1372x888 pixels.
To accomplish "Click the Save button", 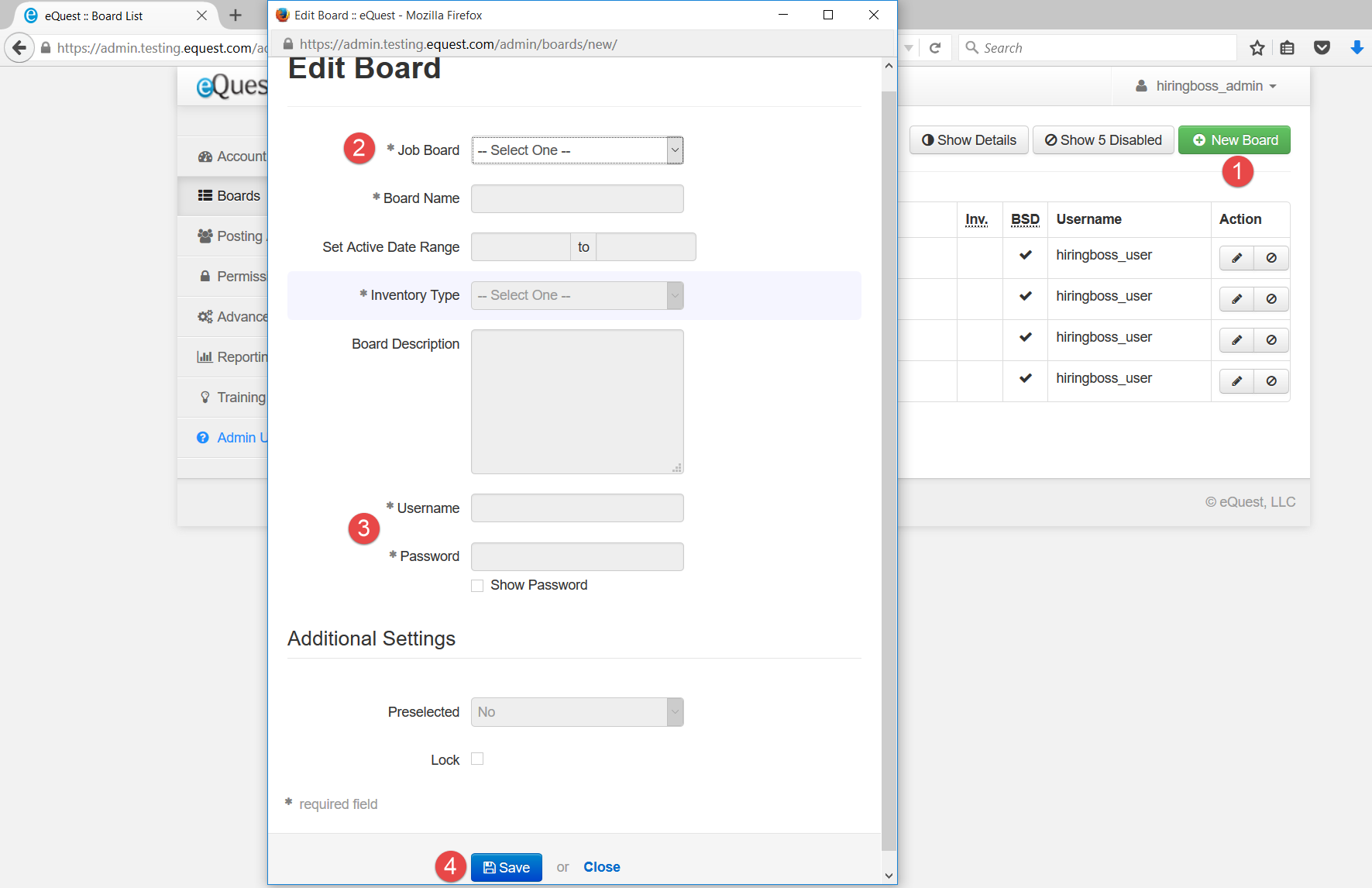I will [x=507, y=868].
